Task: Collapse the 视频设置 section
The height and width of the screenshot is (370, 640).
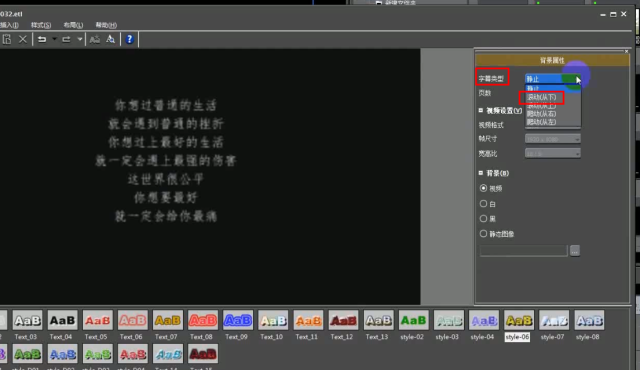Action: click(x=481, y=111)
